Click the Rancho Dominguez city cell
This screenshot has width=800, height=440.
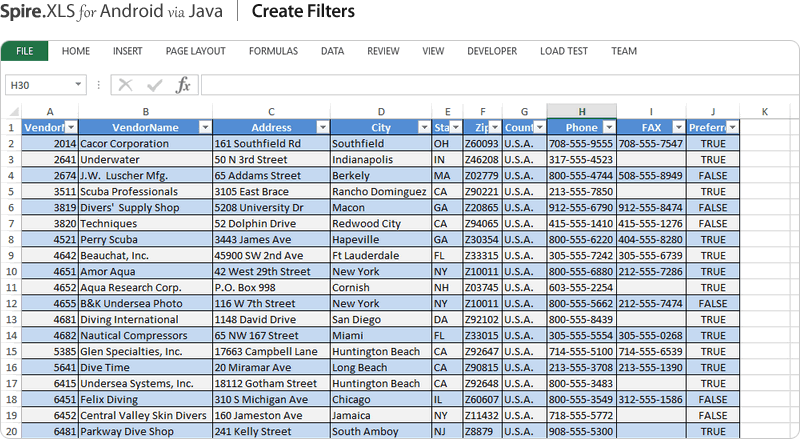pos(380,192)
